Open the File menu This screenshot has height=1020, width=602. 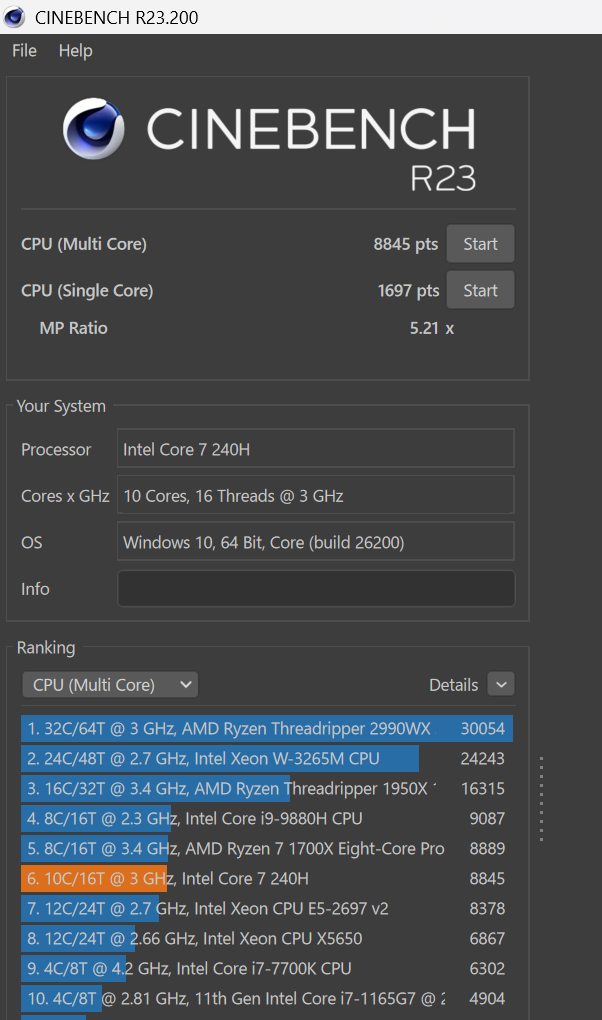point(23,50)
